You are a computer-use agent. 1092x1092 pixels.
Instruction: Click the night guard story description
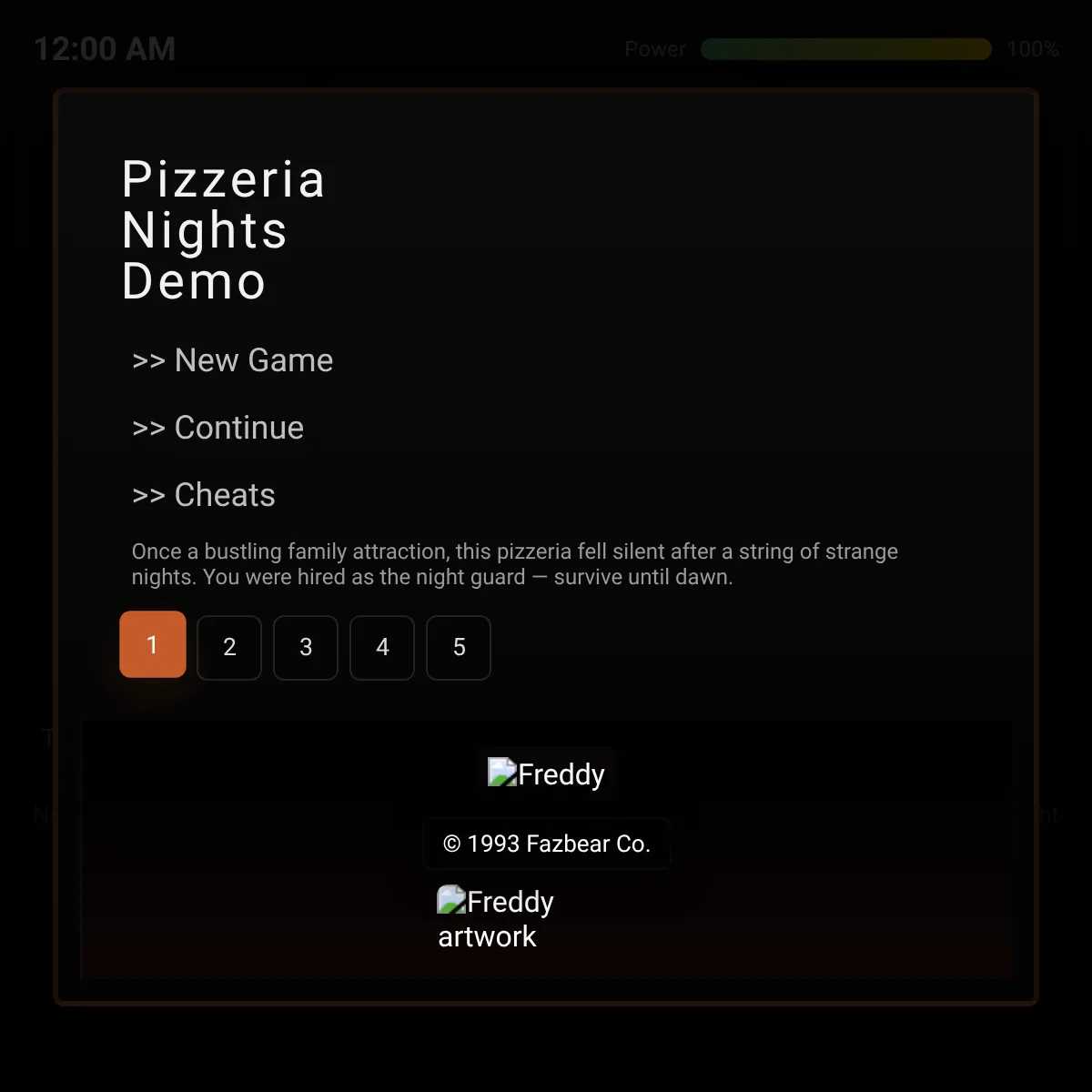click(515, 564)
